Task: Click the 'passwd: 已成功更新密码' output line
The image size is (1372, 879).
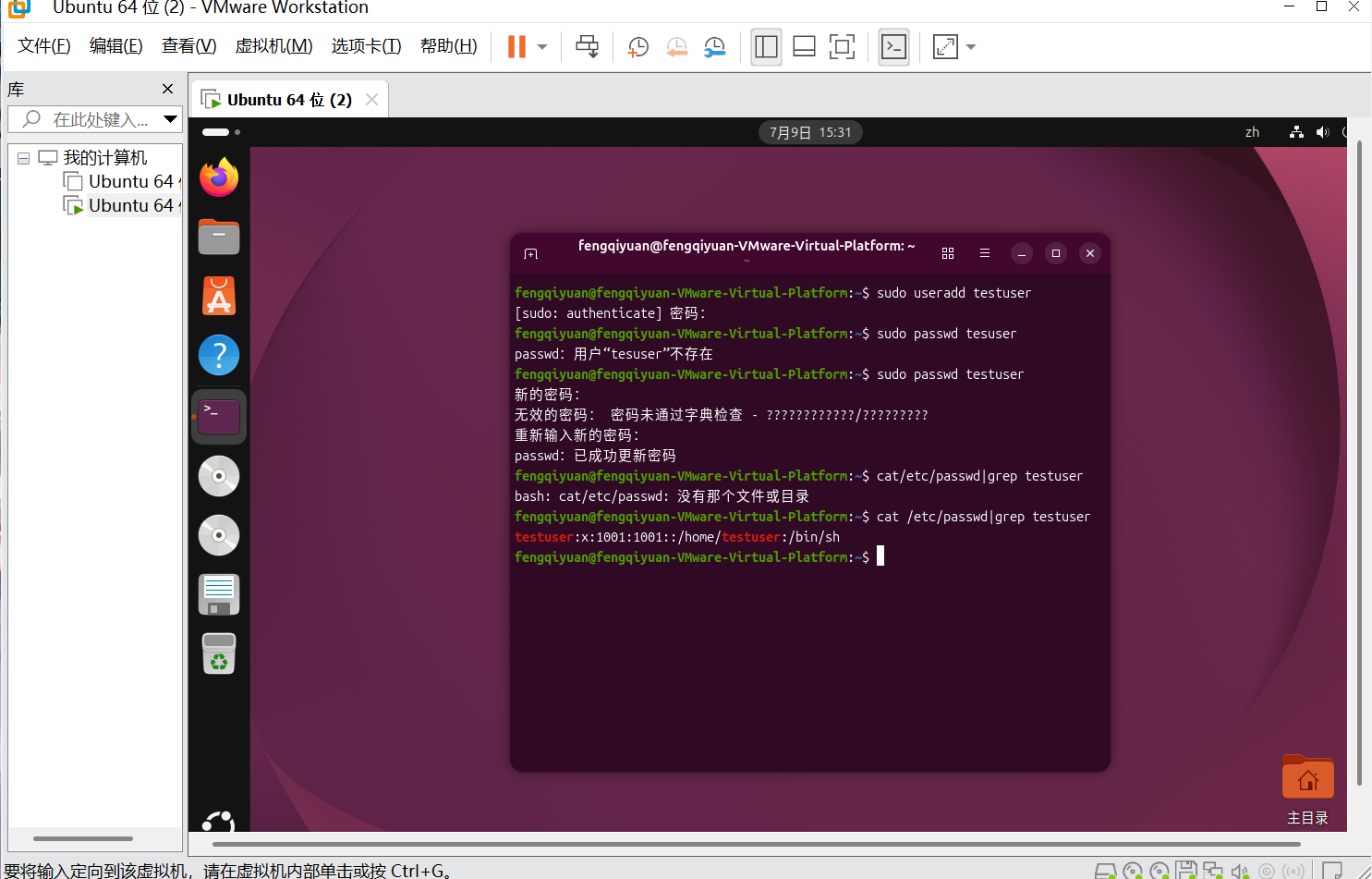Action: (x=595, y=456)
